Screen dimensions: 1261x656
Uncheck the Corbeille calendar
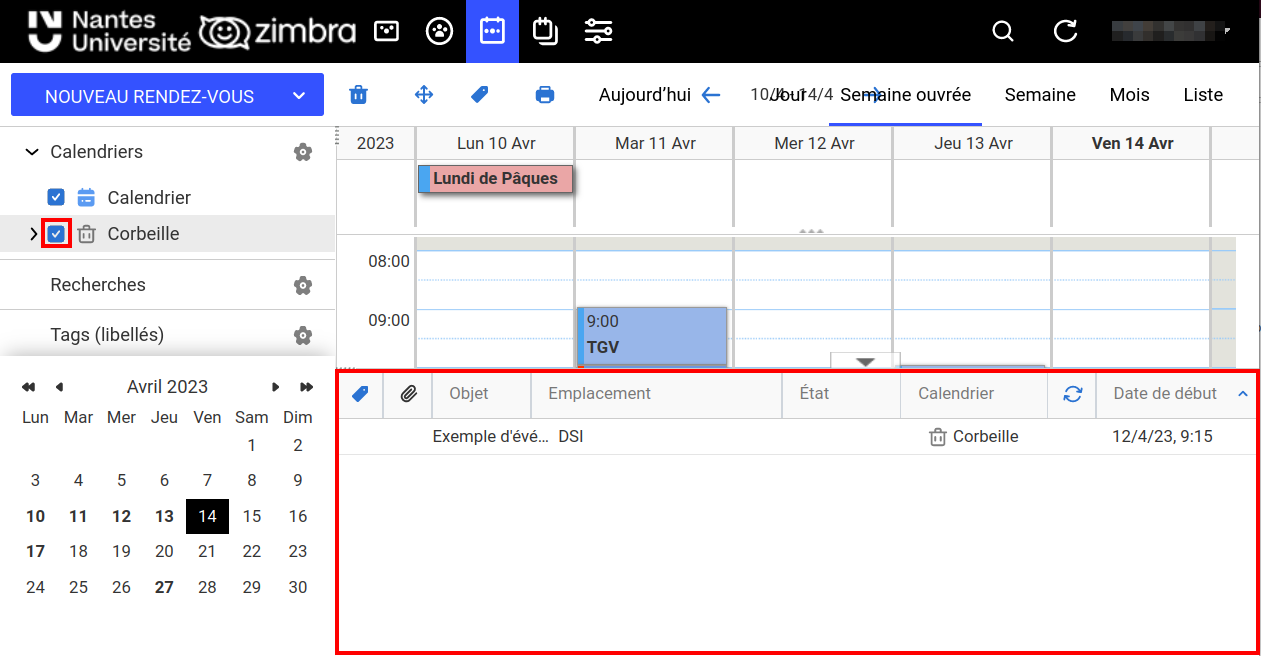click(x=56, y=233)
